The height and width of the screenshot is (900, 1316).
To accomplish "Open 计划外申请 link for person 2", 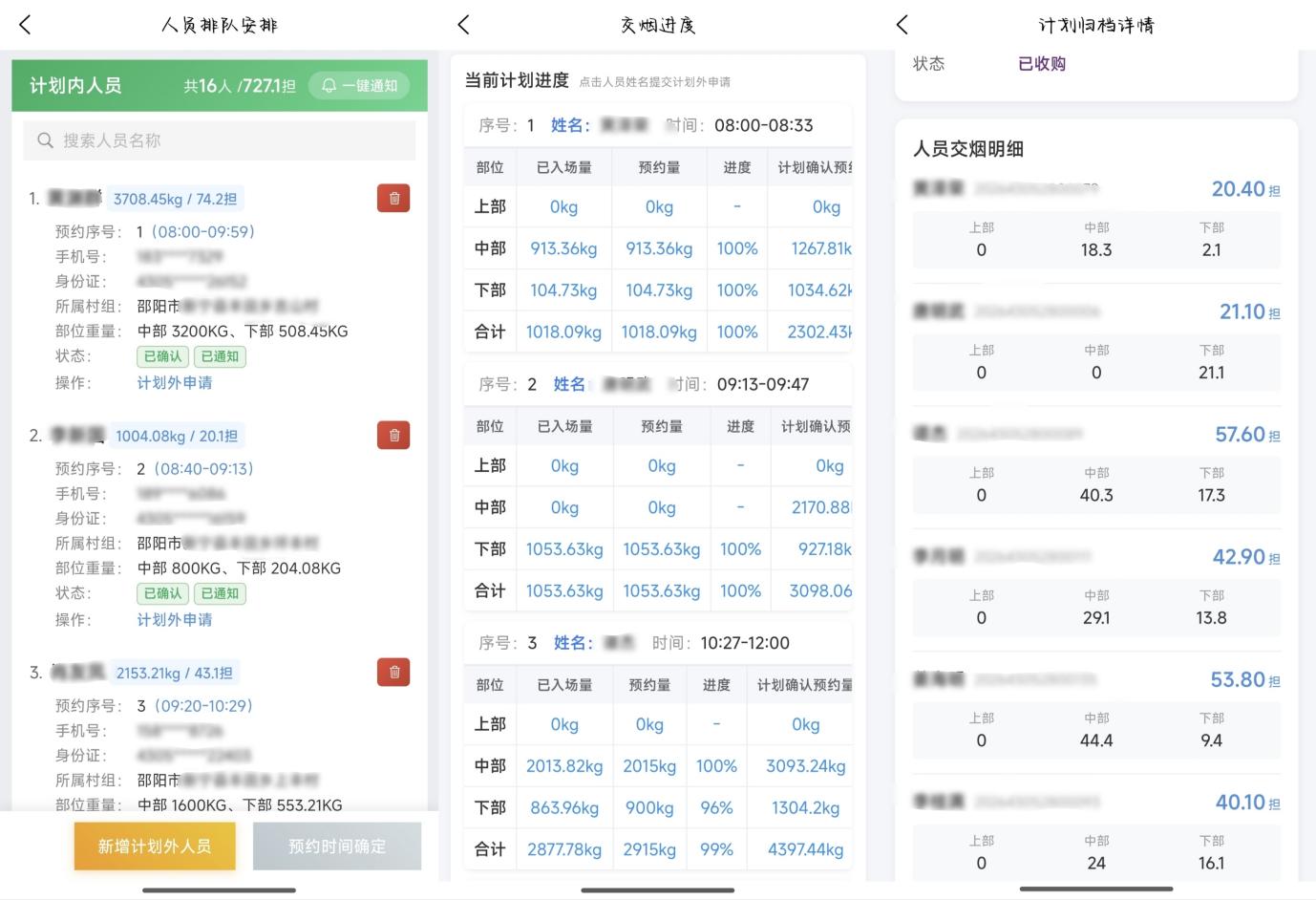I will (x=175, y=619).
